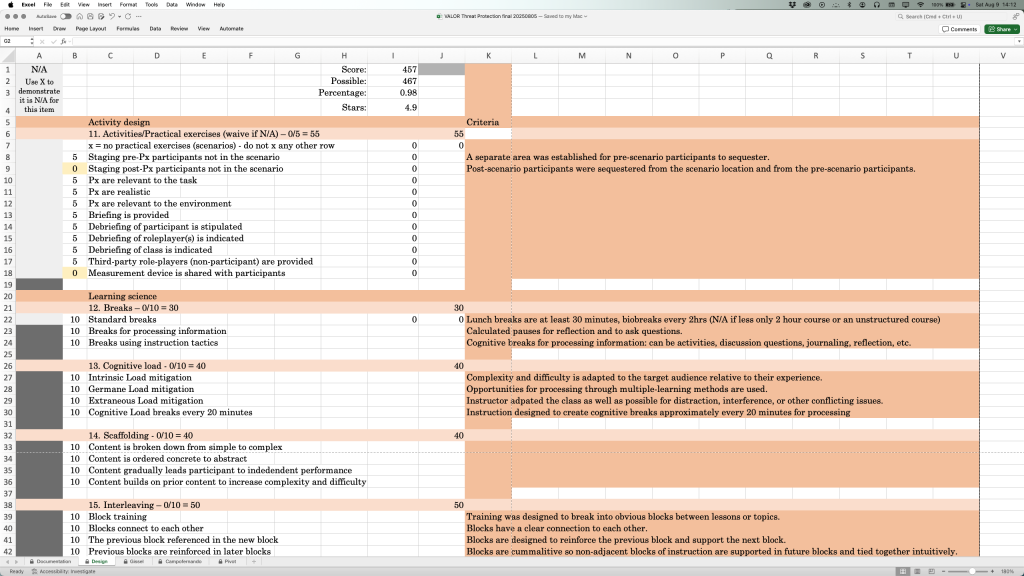
Task: Add a new sheet with plus button
Action: 254,561
